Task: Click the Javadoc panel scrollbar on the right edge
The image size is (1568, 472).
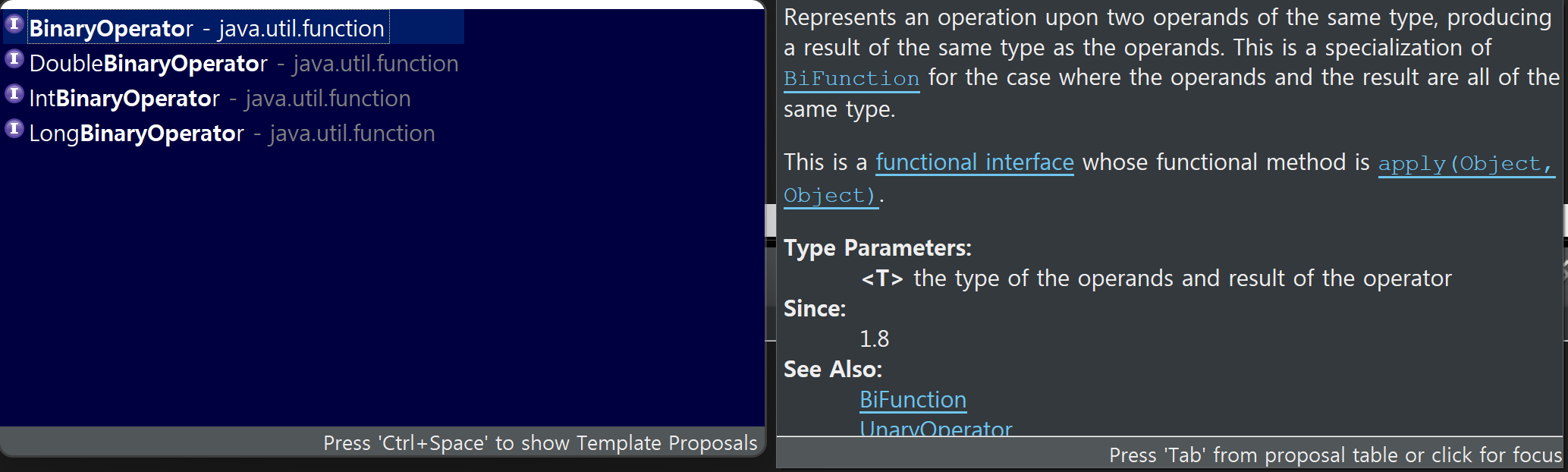Action: [1564, 220]
